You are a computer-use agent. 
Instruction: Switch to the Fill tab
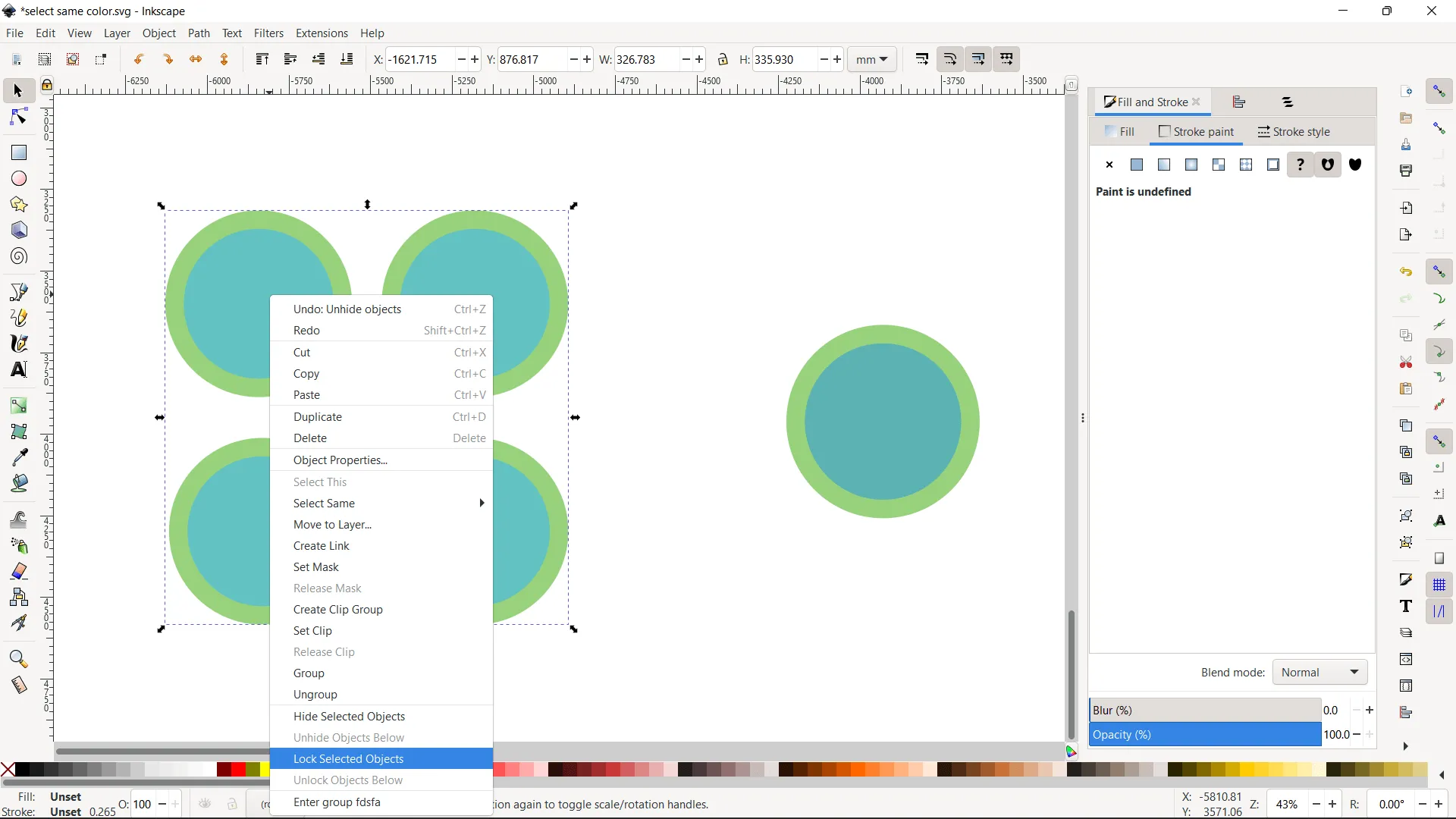click(1121, 131)
